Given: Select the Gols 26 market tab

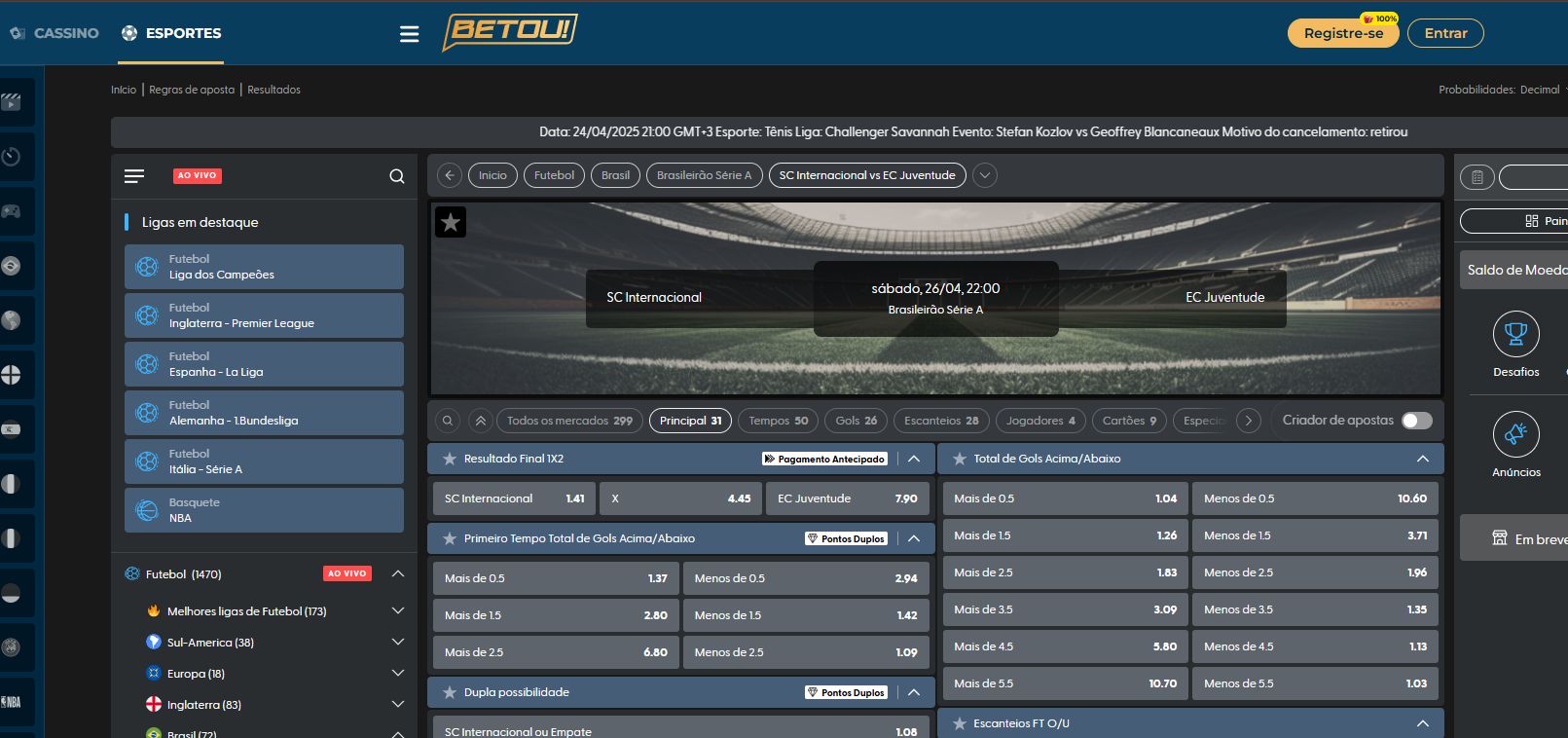Looking at the screenshot, I should pyautogui.click(x=856, y=421).
